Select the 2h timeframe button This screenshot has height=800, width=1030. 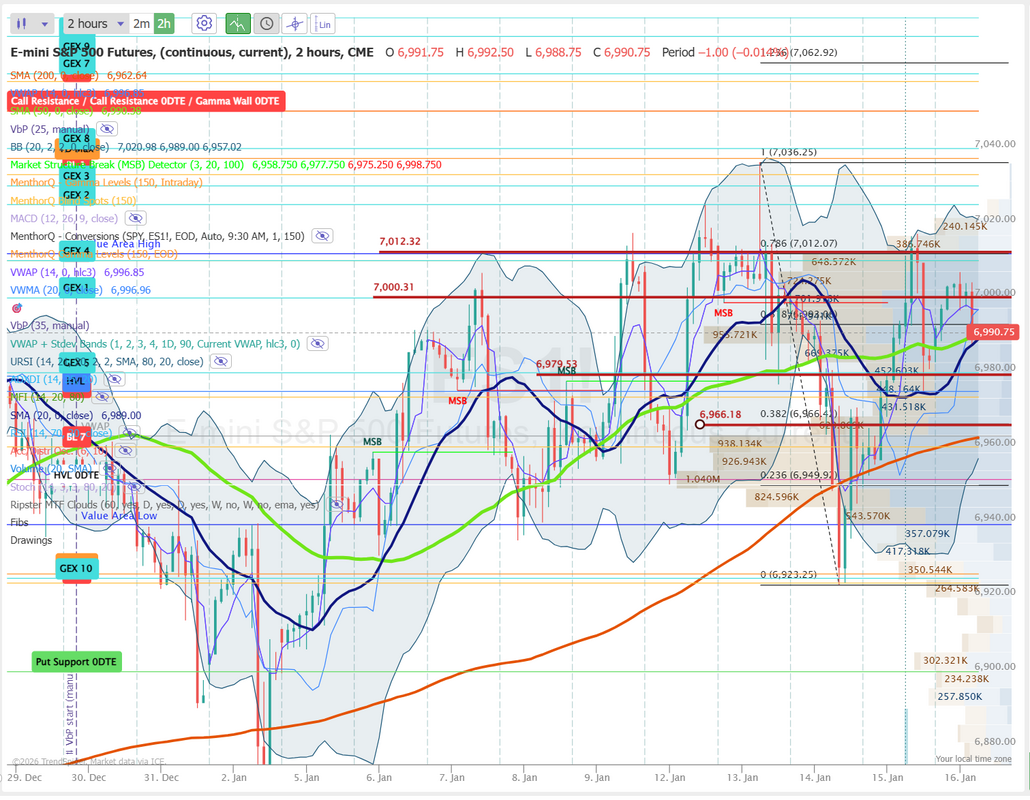point(164,23)
